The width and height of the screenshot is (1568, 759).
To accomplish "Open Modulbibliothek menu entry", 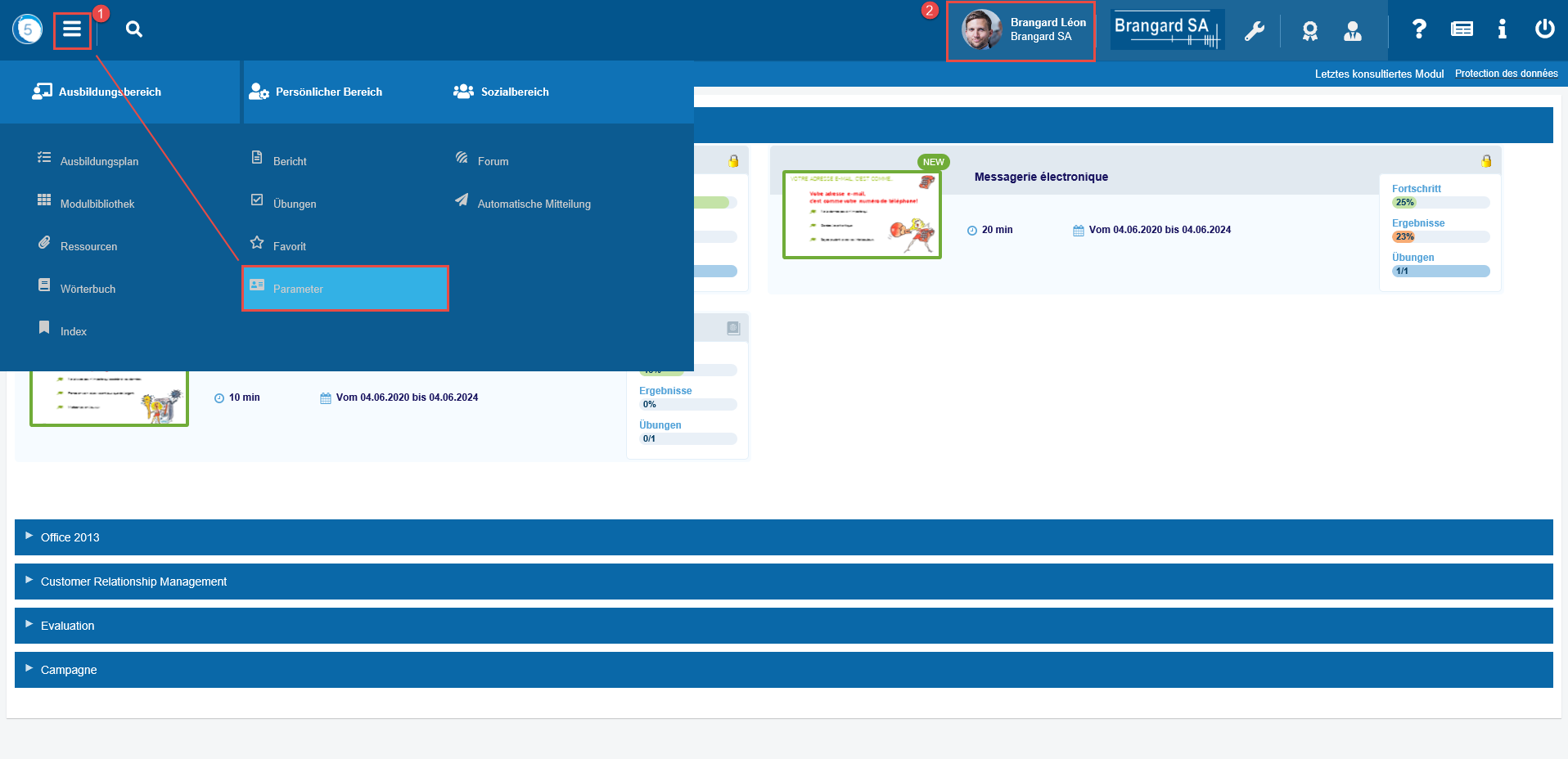I will pos(97,204).
